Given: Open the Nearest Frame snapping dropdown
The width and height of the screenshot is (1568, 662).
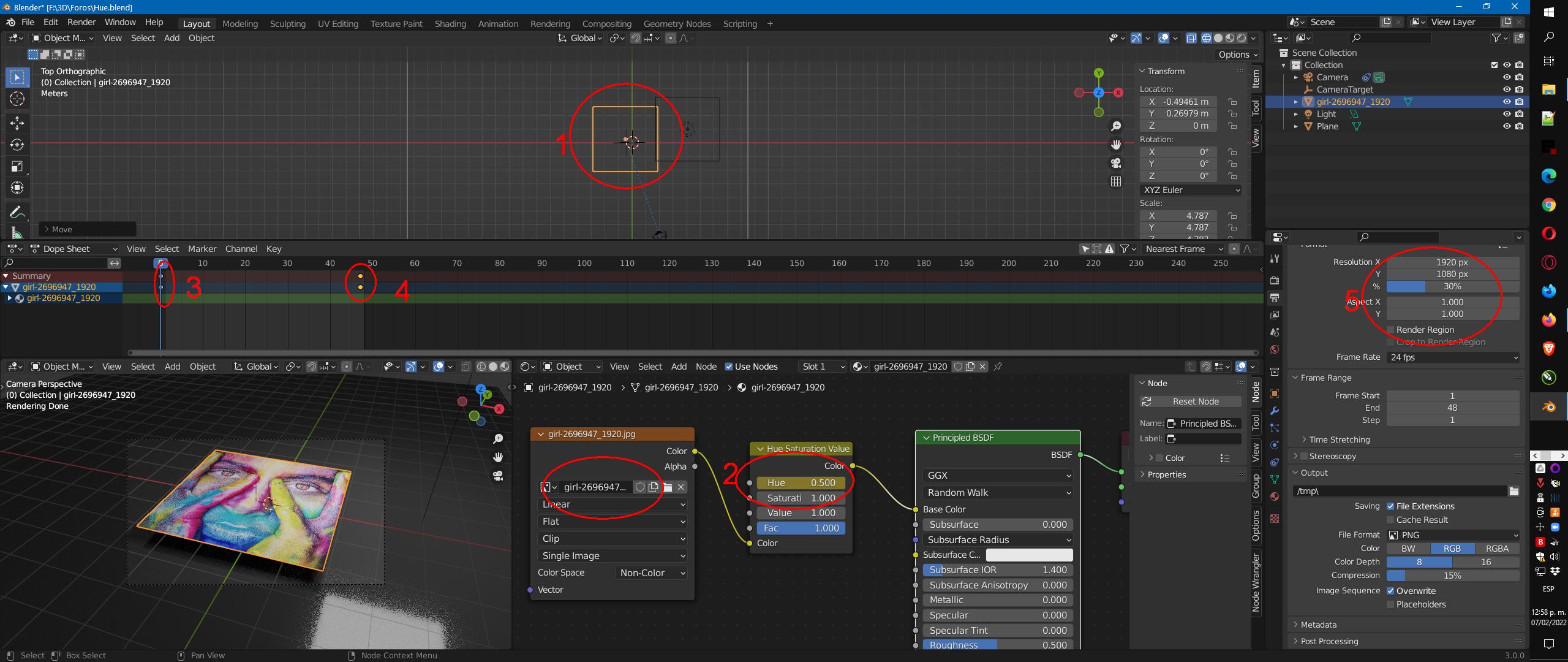Looking at the screenshot, I should tap(1183, 249).
